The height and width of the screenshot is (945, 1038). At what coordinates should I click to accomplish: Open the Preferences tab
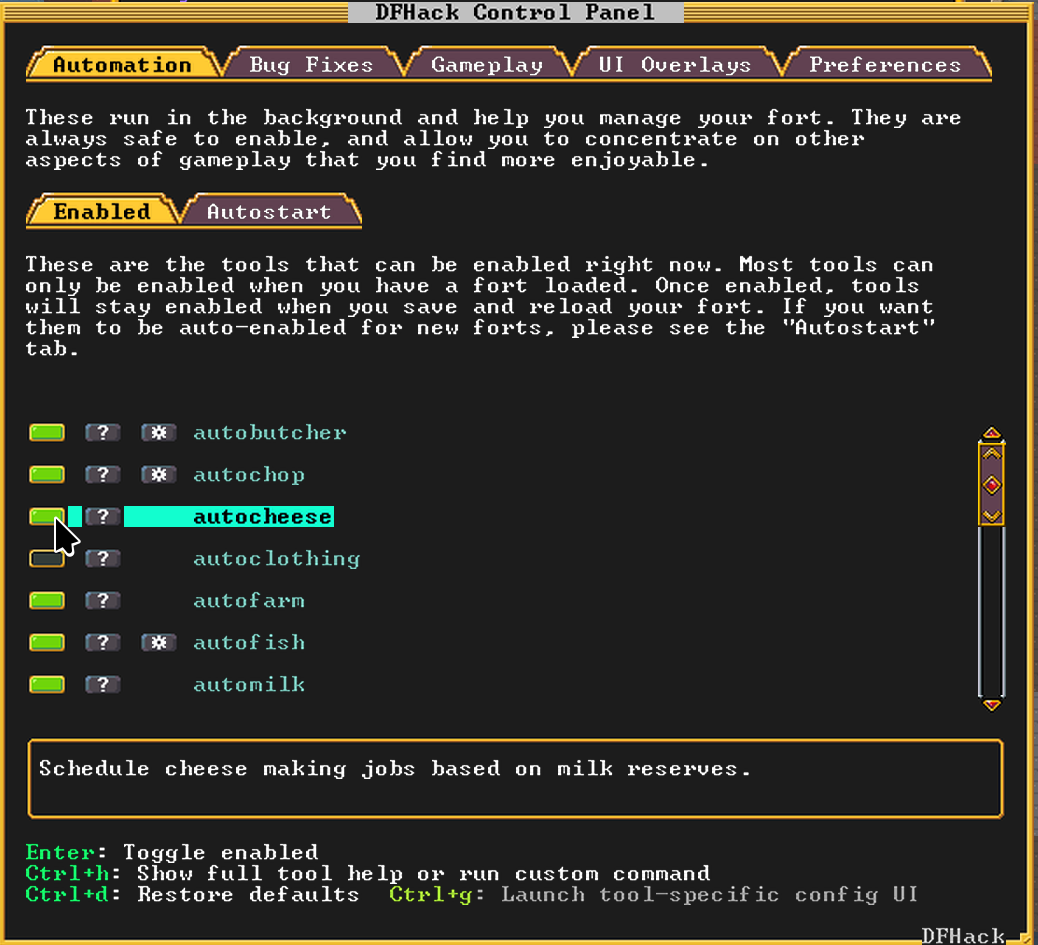pos(884,63)
